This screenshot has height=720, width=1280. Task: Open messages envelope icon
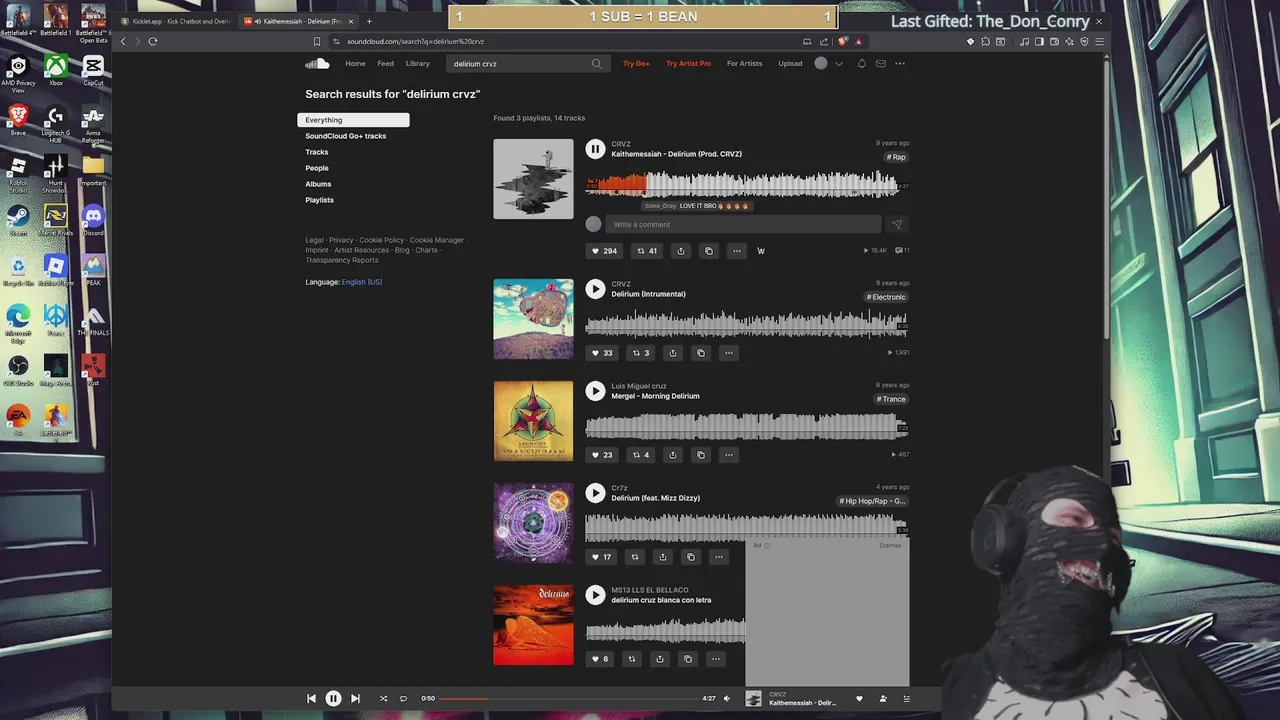[881, 63]
